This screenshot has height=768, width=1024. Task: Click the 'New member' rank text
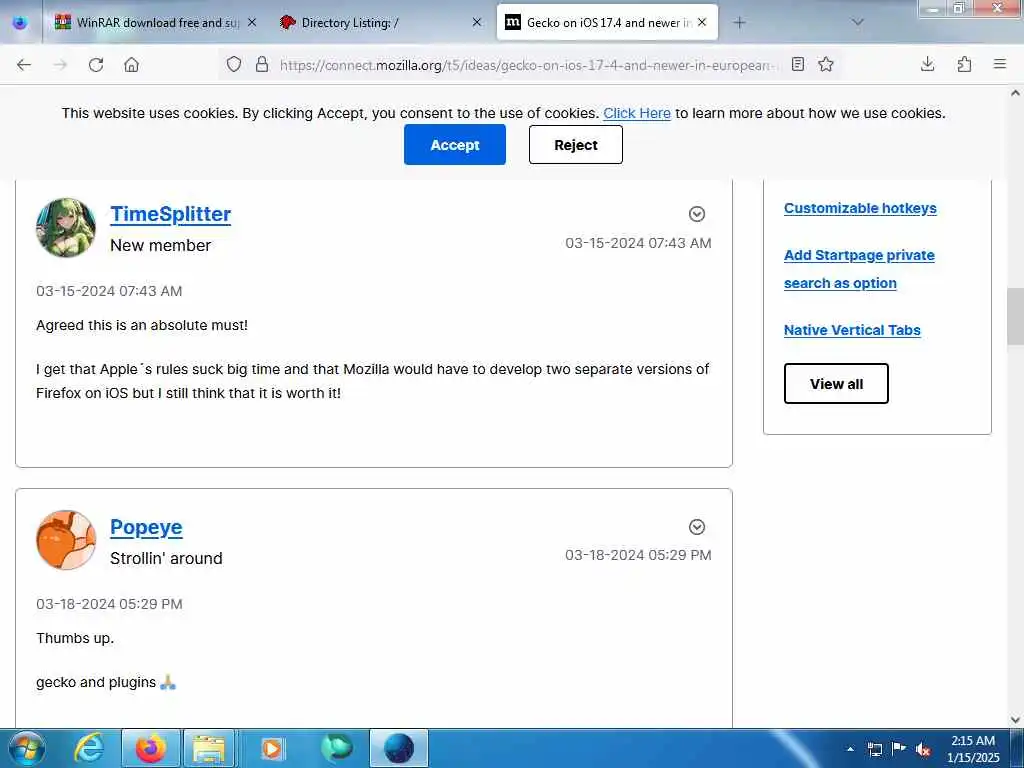click(x=160, y=246)
